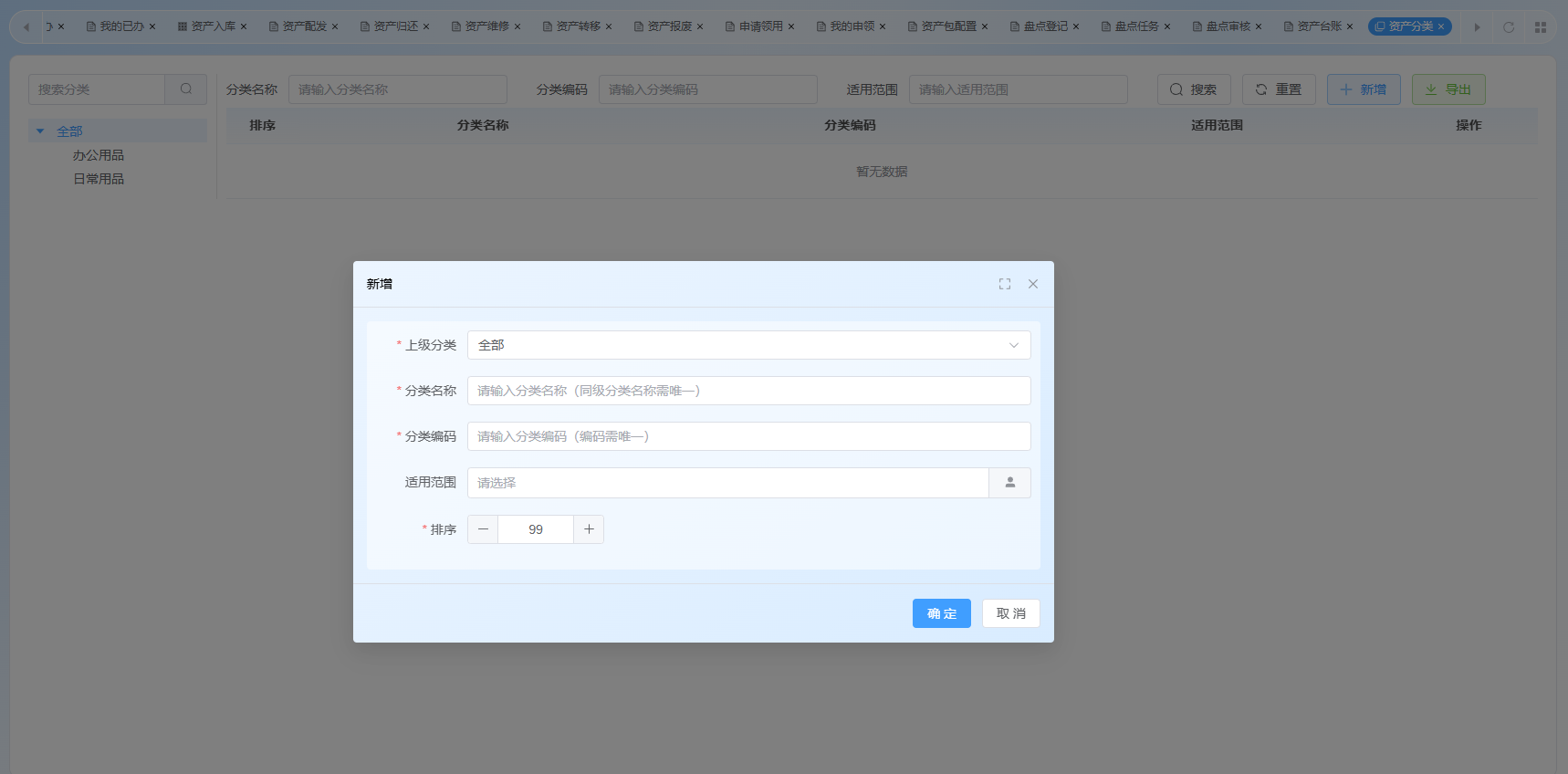This screenshot has width=1568, height=774.
Task: Confirm with the 确定 button
Action: 942,613
